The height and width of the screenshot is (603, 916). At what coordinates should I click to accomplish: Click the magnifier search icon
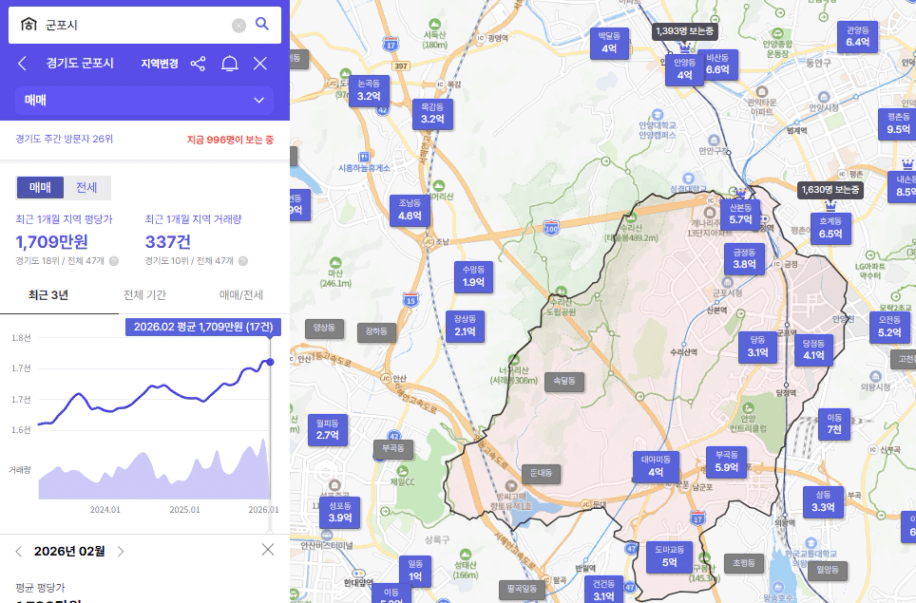tap(262, 24)
